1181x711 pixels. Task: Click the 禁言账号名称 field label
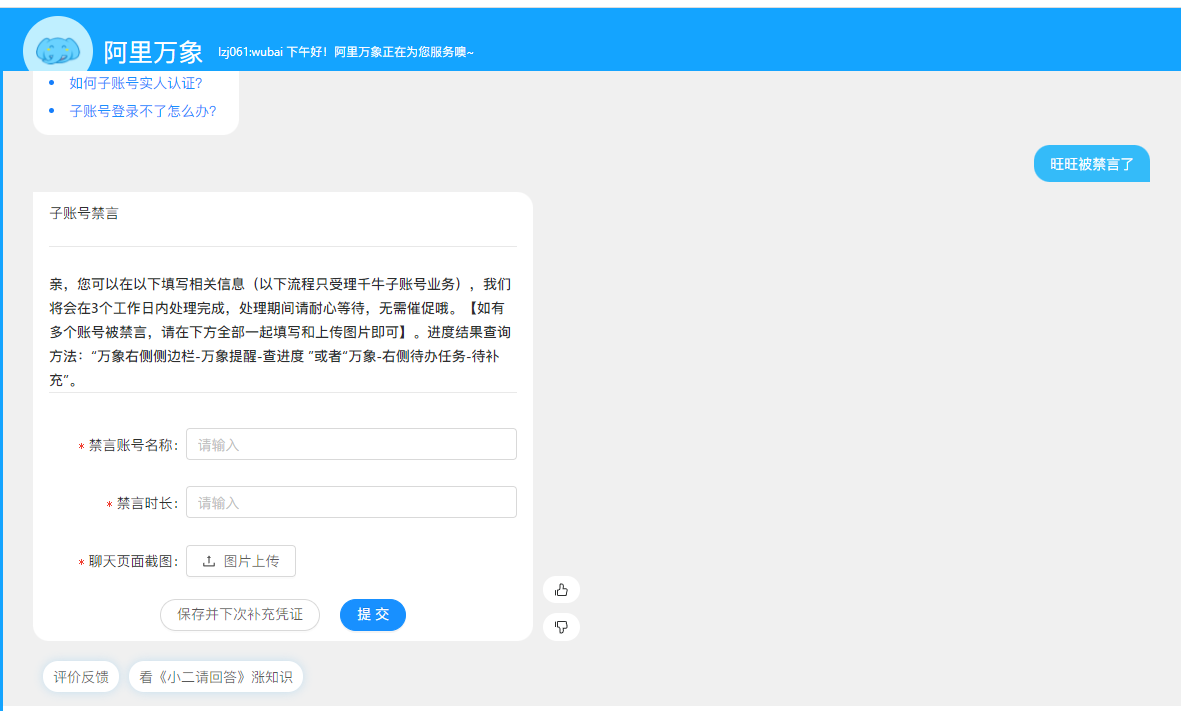133,445
